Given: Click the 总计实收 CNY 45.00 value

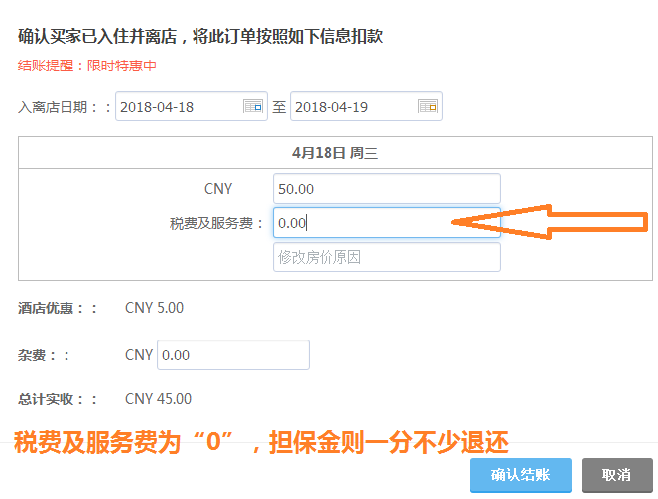Looking at the screenshot, I should 158,399.
